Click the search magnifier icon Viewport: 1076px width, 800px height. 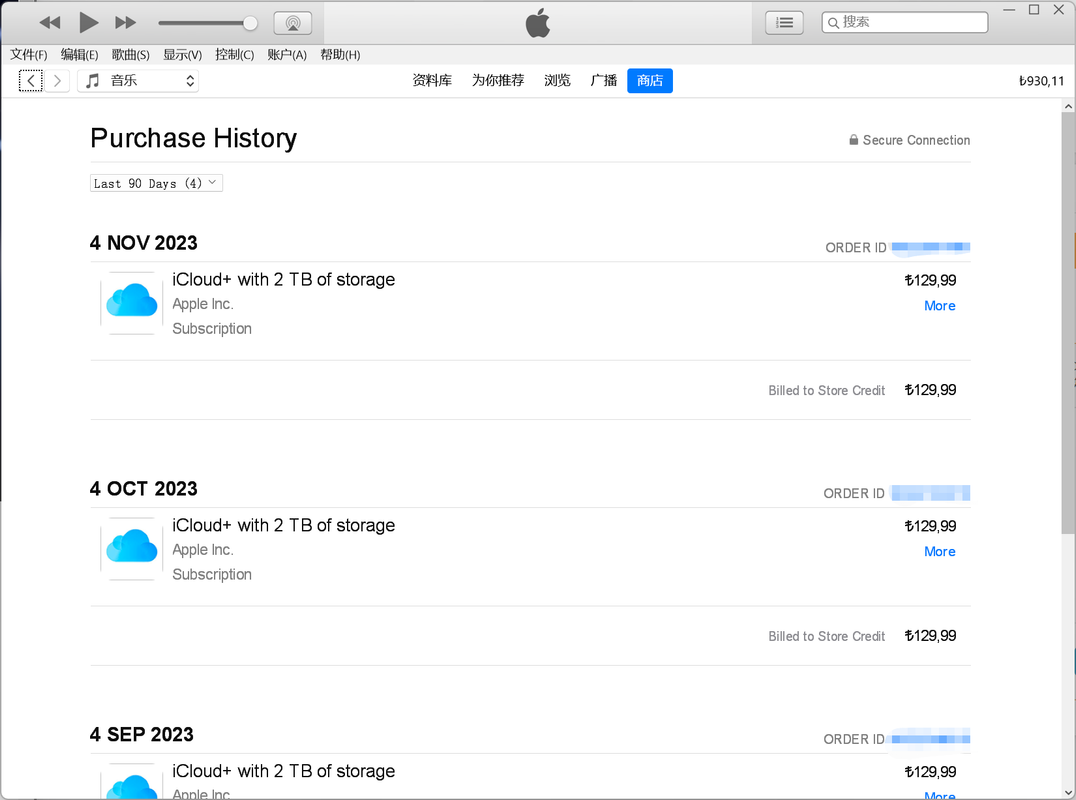833,23
